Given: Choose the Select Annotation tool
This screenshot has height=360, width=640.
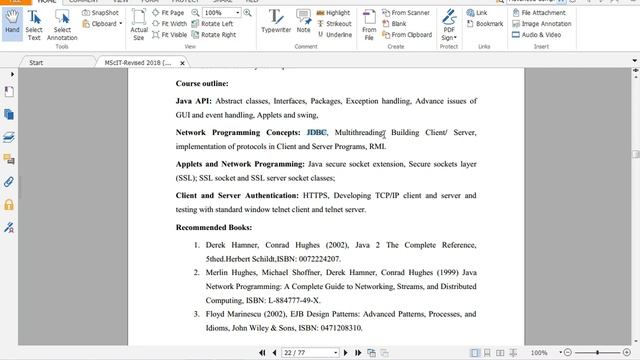Looking at the screenshot, I should click(62, 25).
